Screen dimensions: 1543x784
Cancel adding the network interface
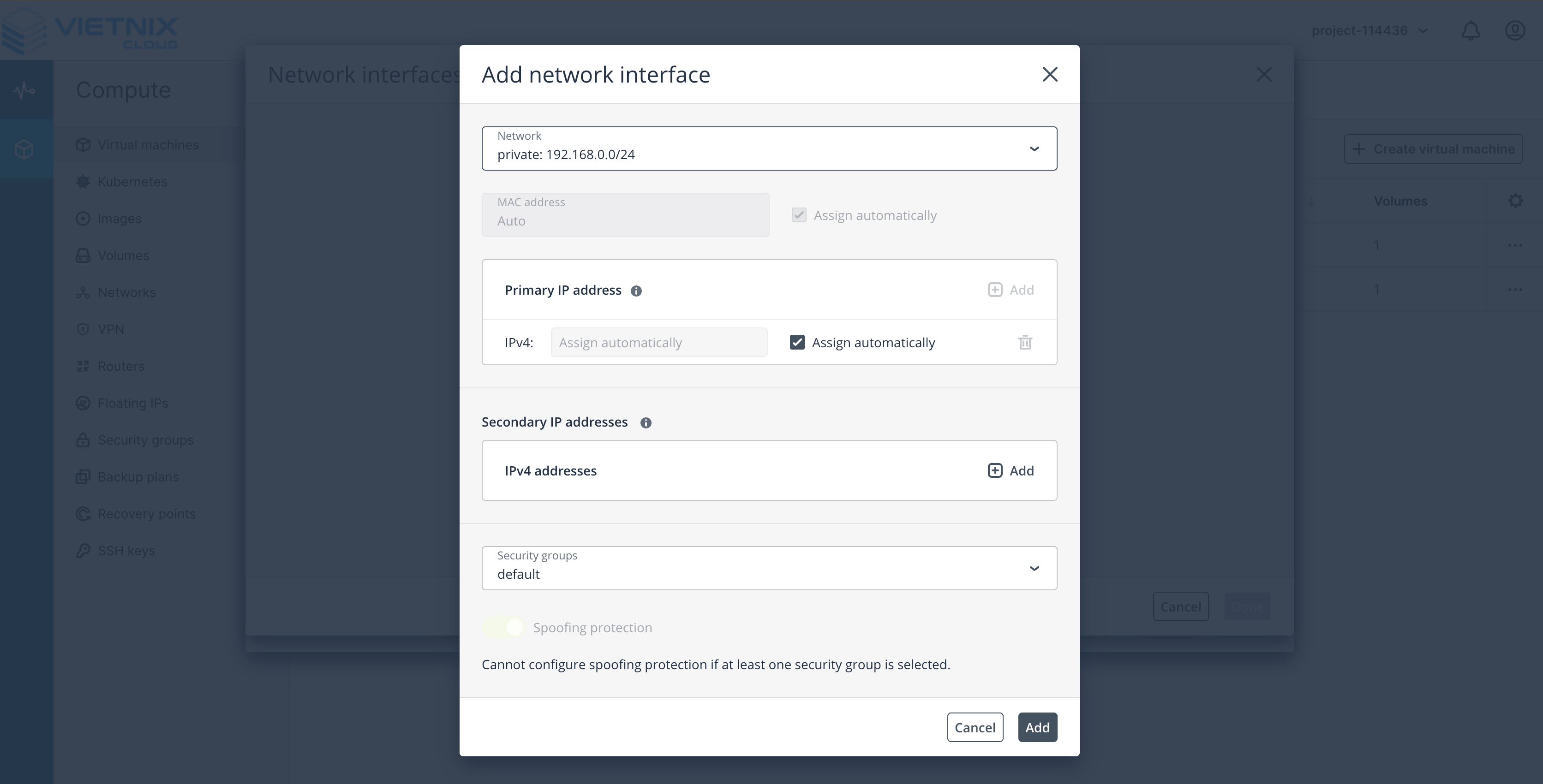pyautogui.click(x=975, y=727)
